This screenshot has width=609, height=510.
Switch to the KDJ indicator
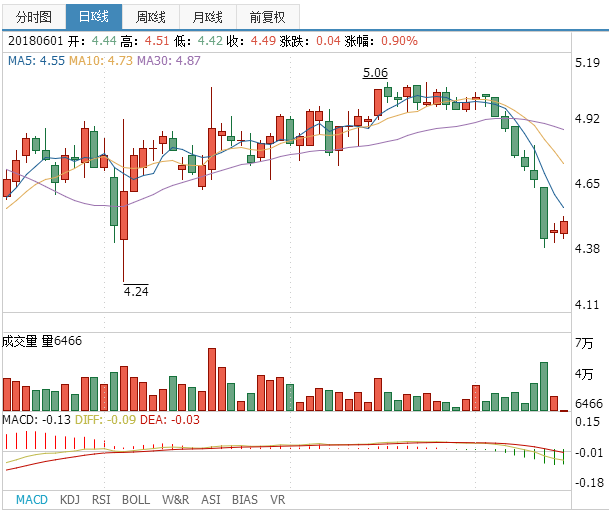[70, 500]
